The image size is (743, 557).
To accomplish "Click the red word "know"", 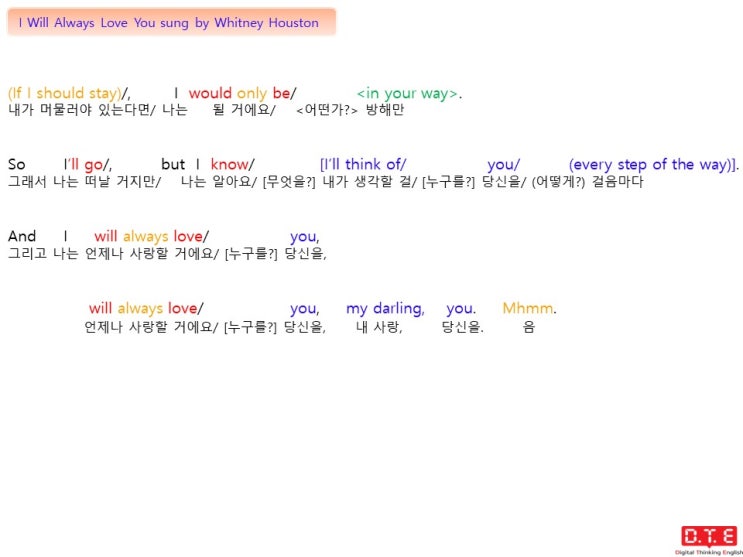I will (x=229, y=164).
